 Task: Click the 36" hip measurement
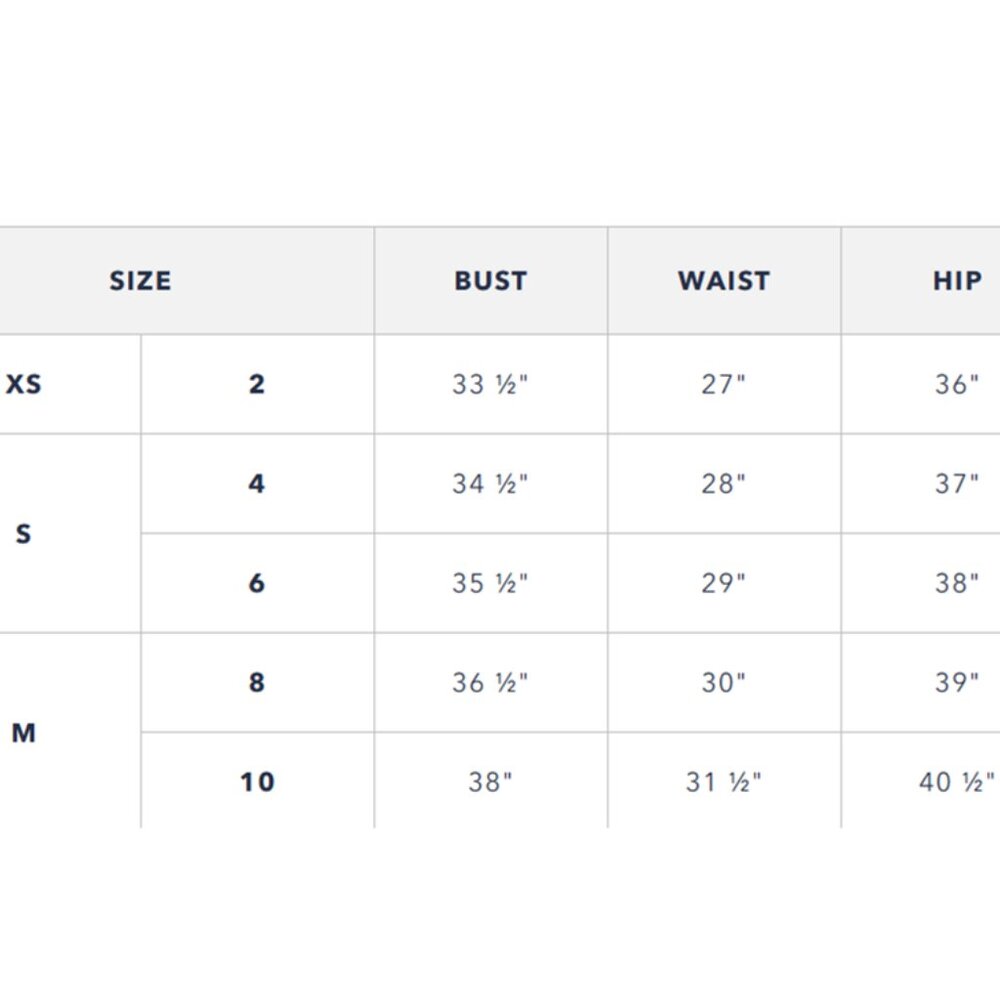[957, 384]
